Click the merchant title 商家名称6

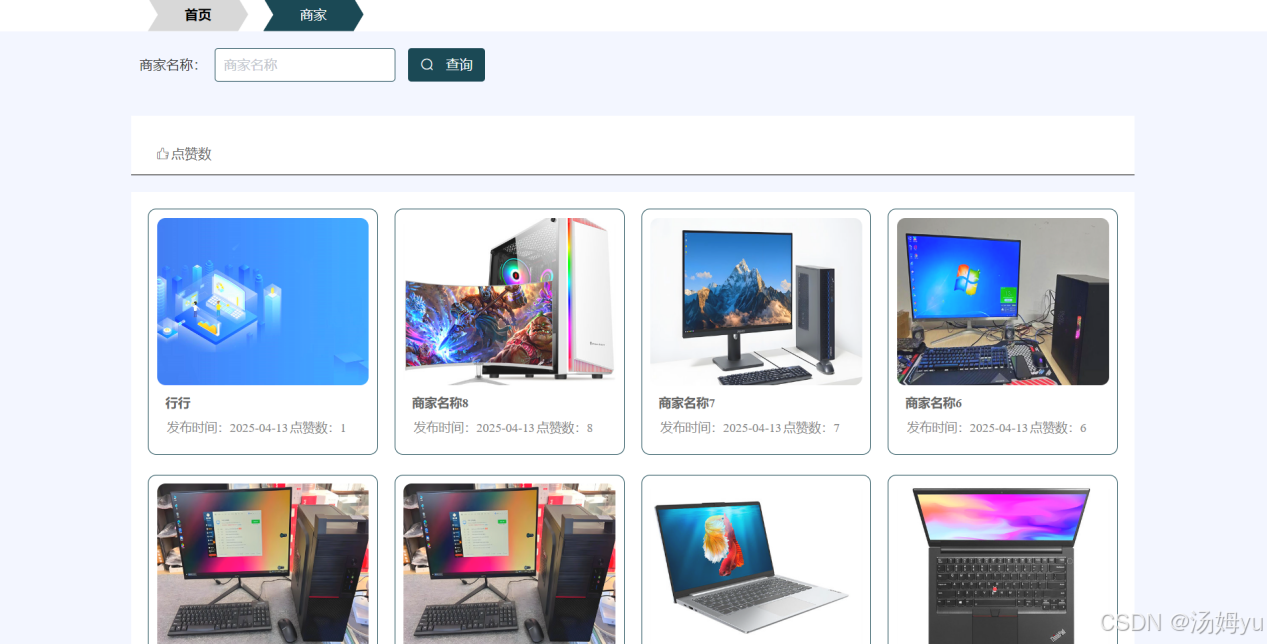click(934, 403)
